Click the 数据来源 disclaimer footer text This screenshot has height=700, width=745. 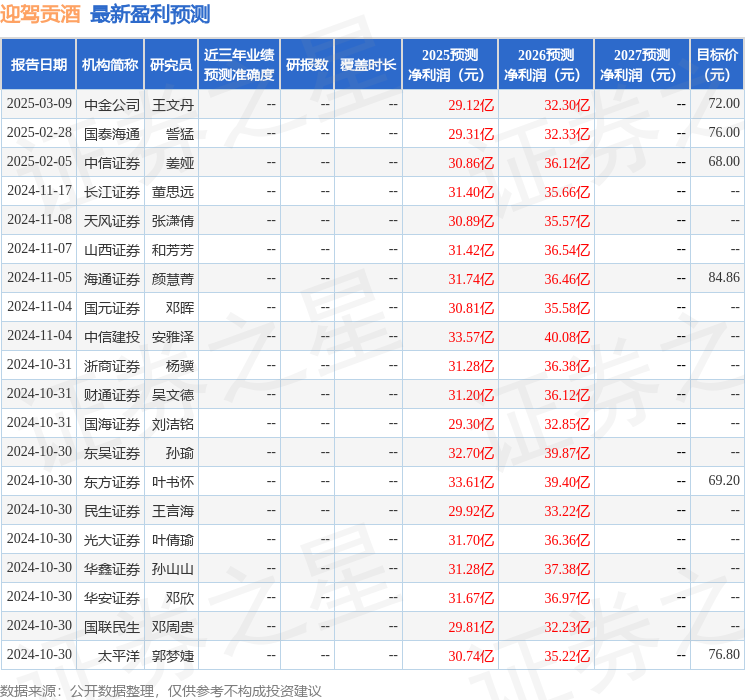(161, 690)
